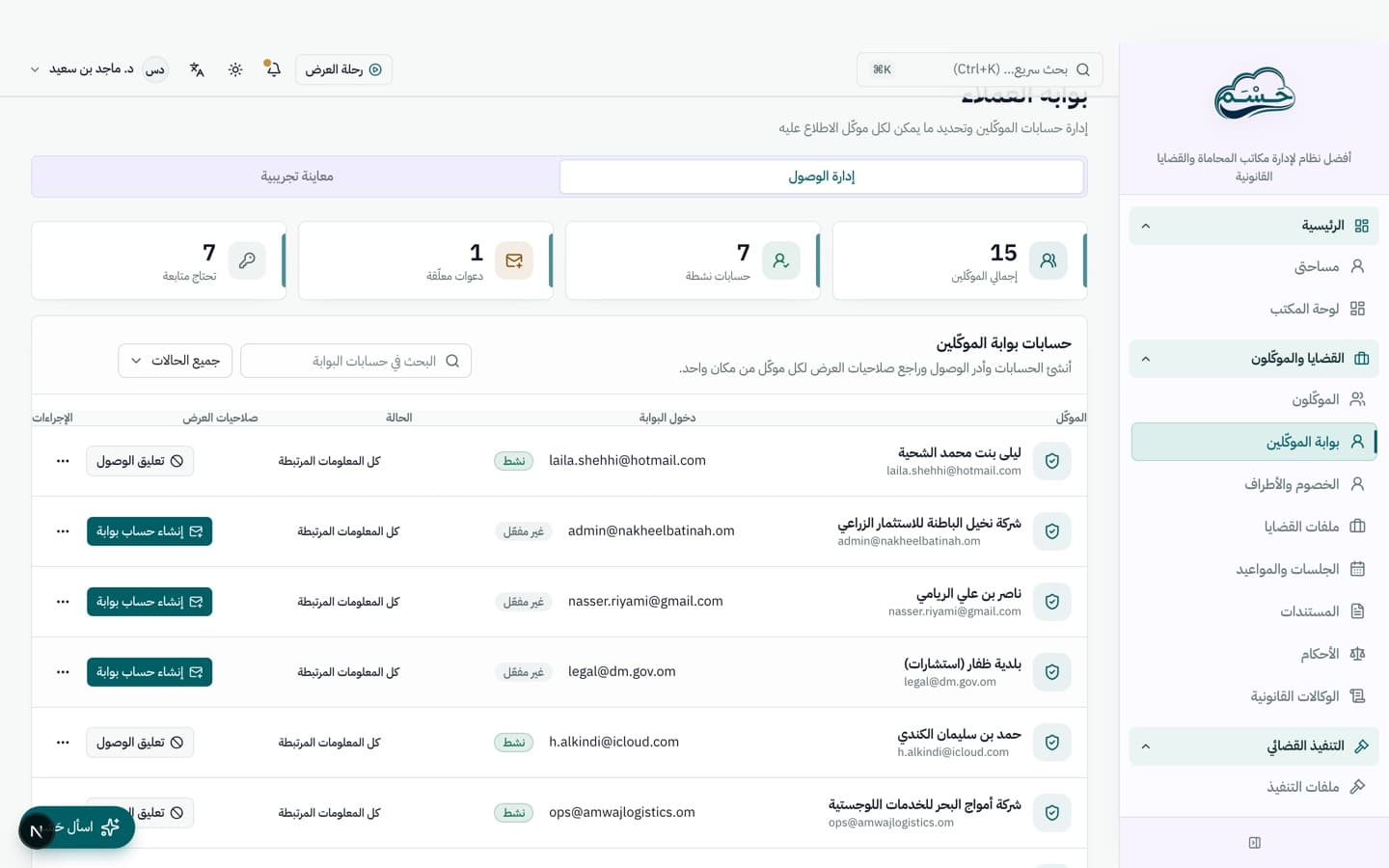Click إجمالي الموكلين users icon
This screenshot has height=868, width=1389.
point(1048,260)
